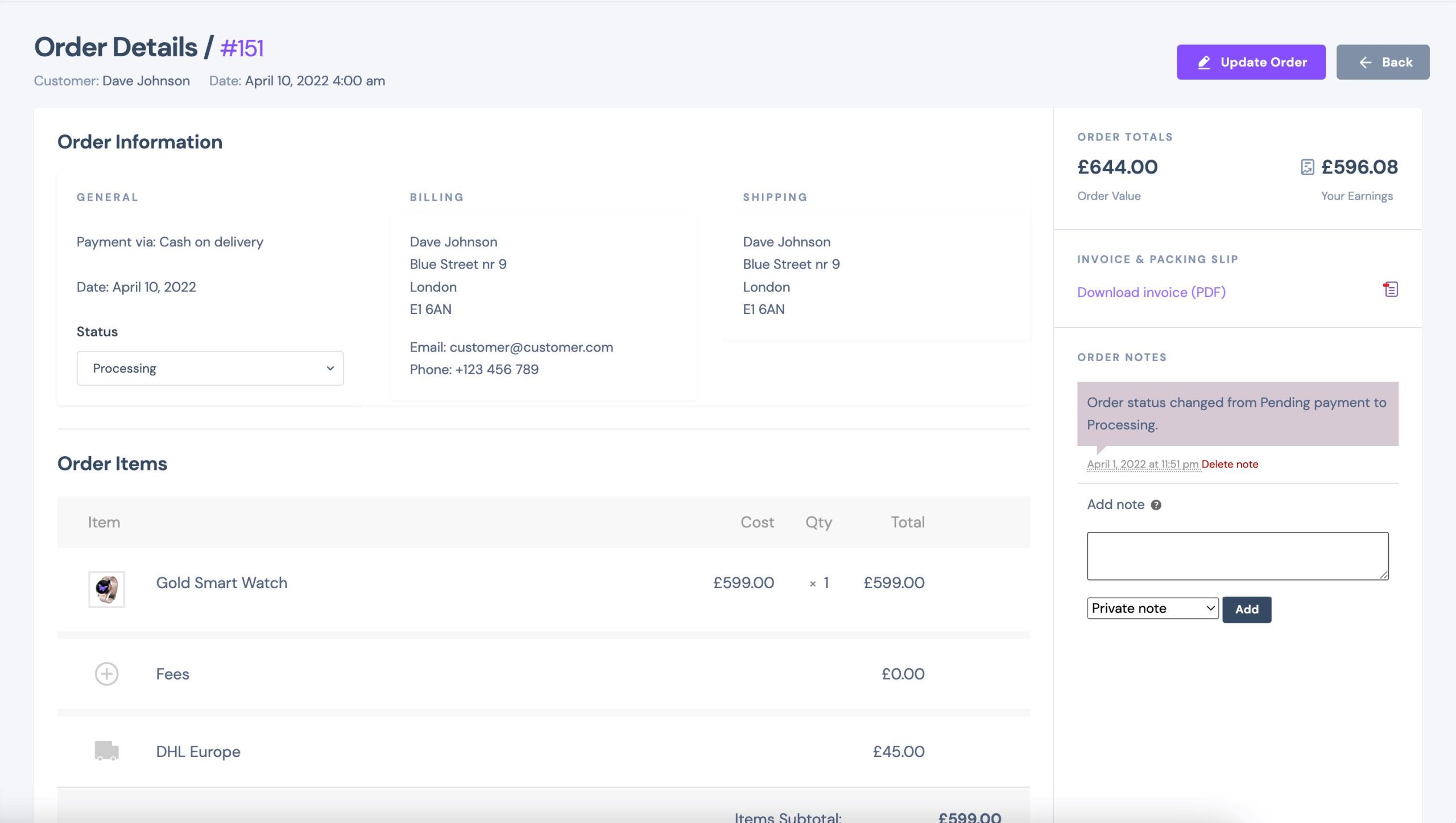Open the Gold Smart Watch thumbnail
Screen dimensions: 1456x823
click(x=106, y=589)
